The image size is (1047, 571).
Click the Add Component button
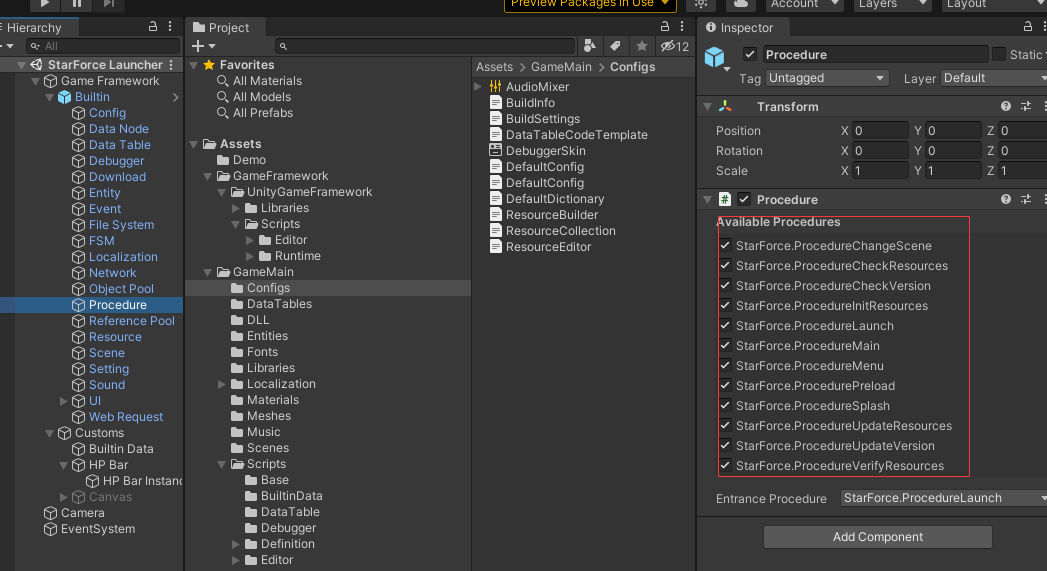877,536
